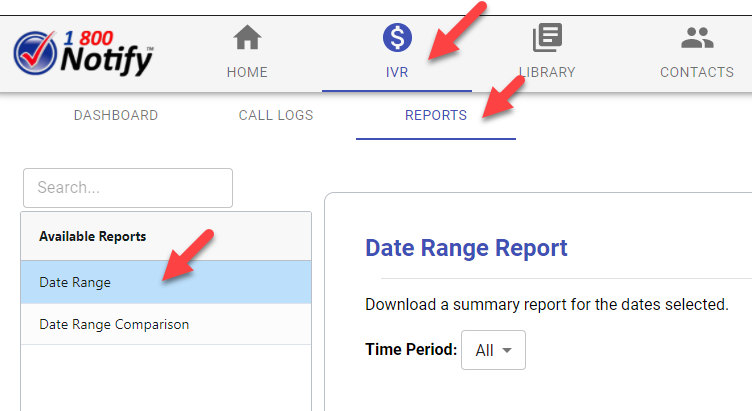Screen dimensions: 752x411
Task: Click the Time Period field label
Action: 411,350
